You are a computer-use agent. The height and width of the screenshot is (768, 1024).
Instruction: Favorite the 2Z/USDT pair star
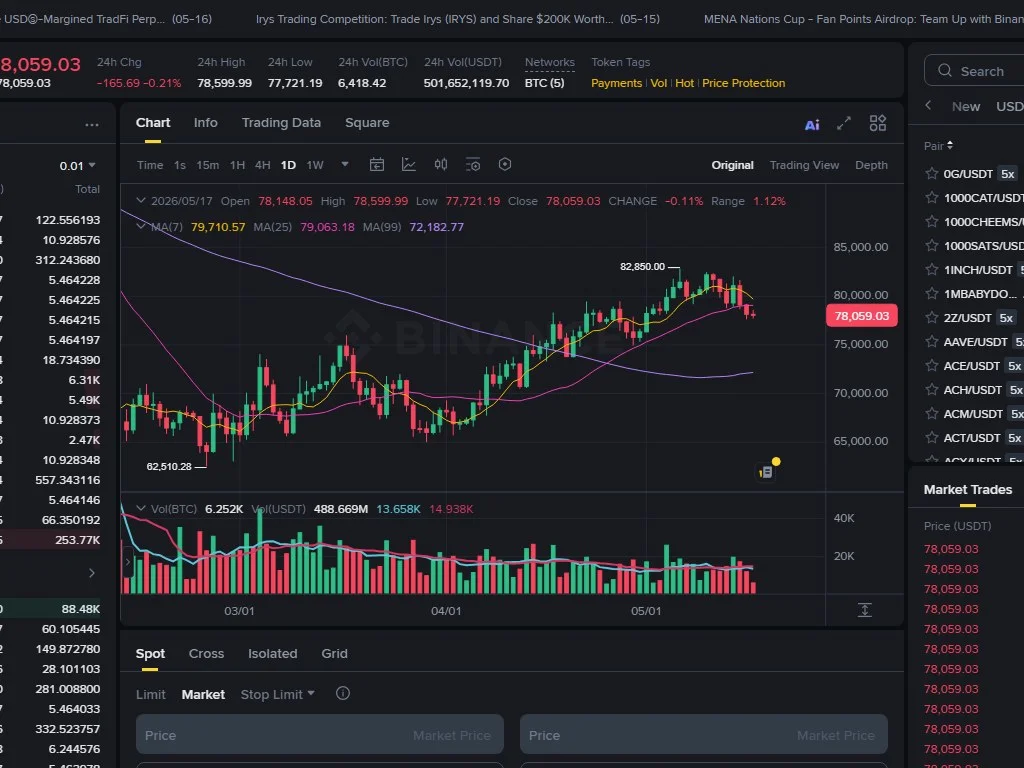point(932,318)
